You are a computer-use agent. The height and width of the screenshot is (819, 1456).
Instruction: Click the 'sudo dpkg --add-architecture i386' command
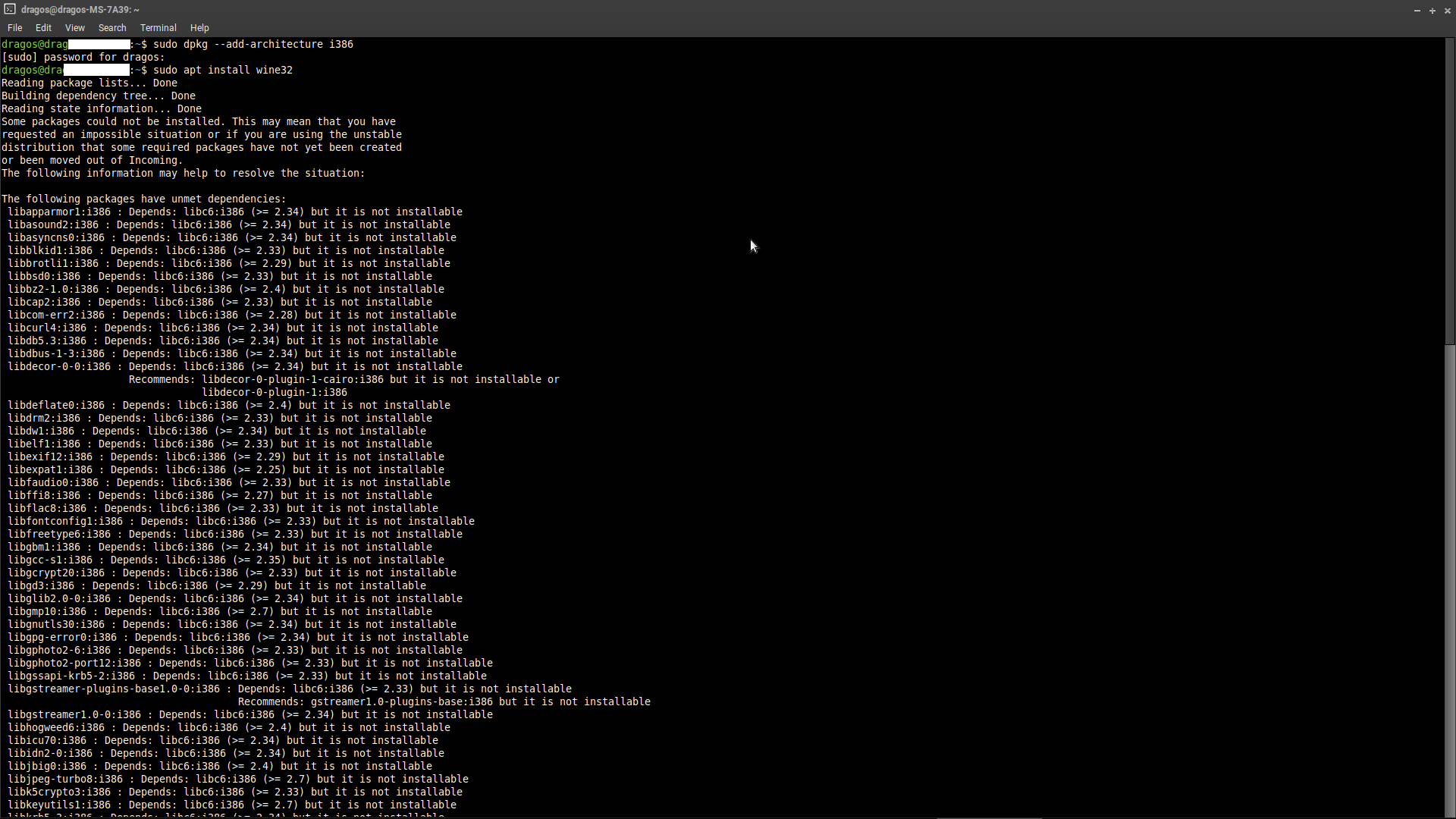click(x=253, y=44)
